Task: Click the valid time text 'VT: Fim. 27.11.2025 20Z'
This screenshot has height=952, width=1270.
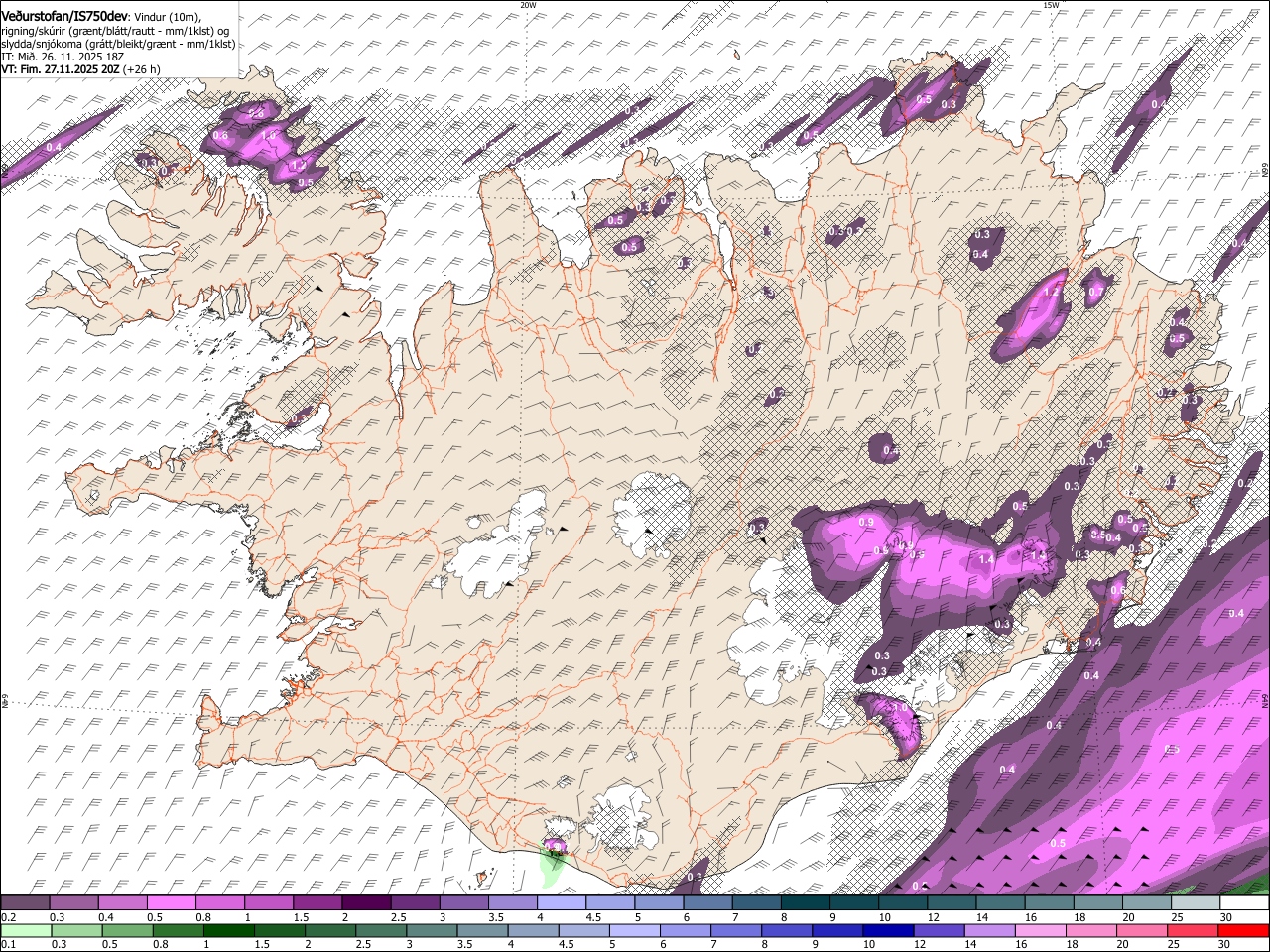Action: click(x=61, y=69)
